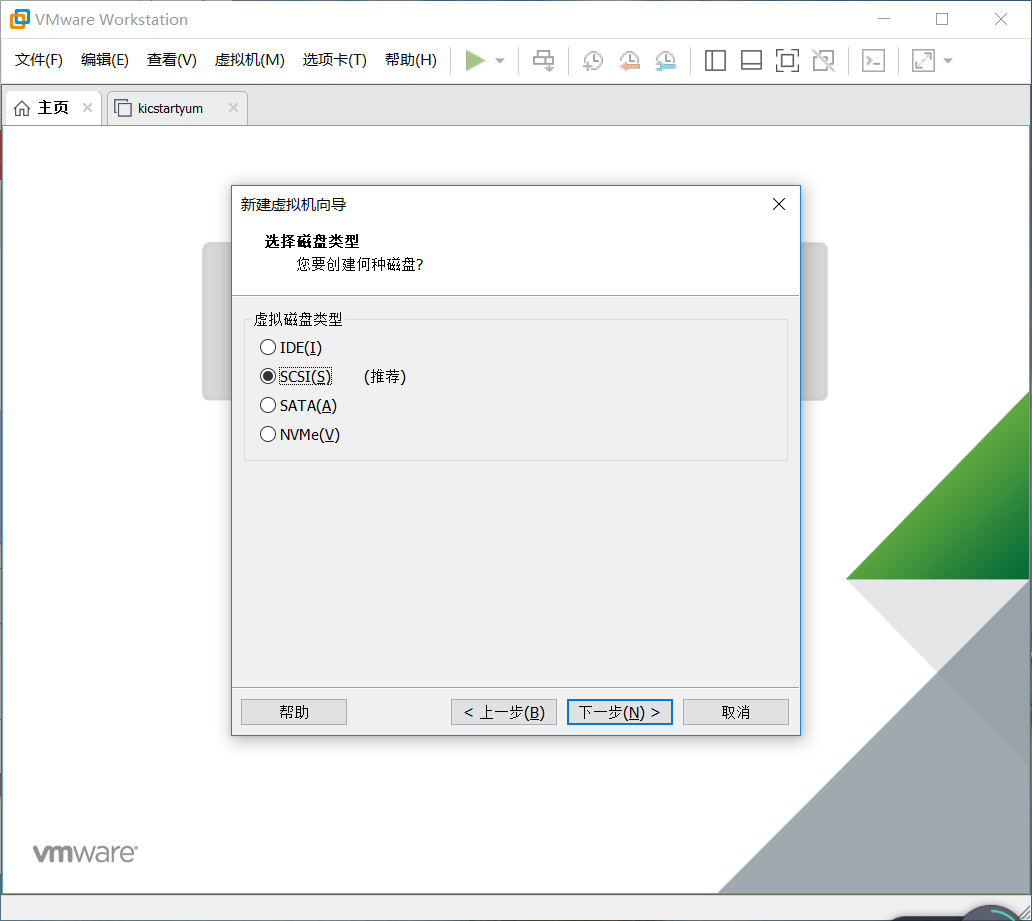
Task: Open the console view icon
Action: 873,61
